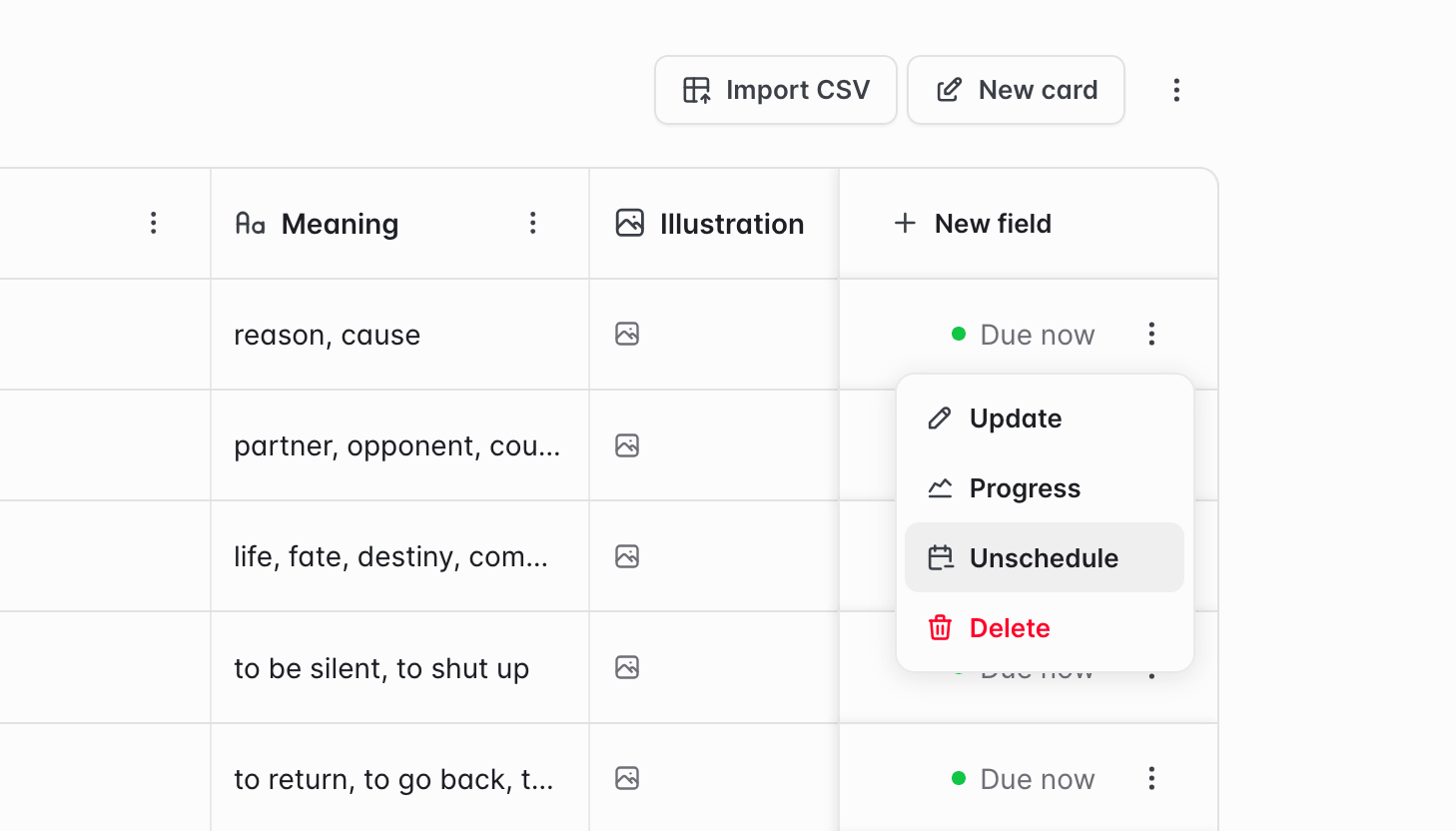Image resolution: width=1456 pixels, height=831 pixels.
Task: Click the image placeholder icon beside 'reason, cause'
Action: pyautogui.click(x=626, y=335)
